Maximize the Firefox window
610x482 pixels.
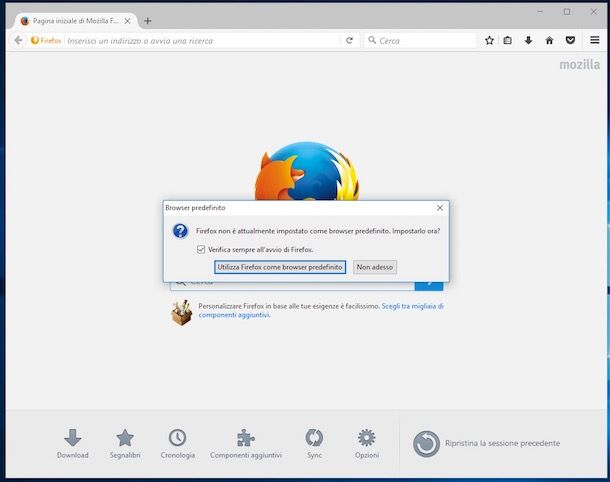(x=567, y=12)
